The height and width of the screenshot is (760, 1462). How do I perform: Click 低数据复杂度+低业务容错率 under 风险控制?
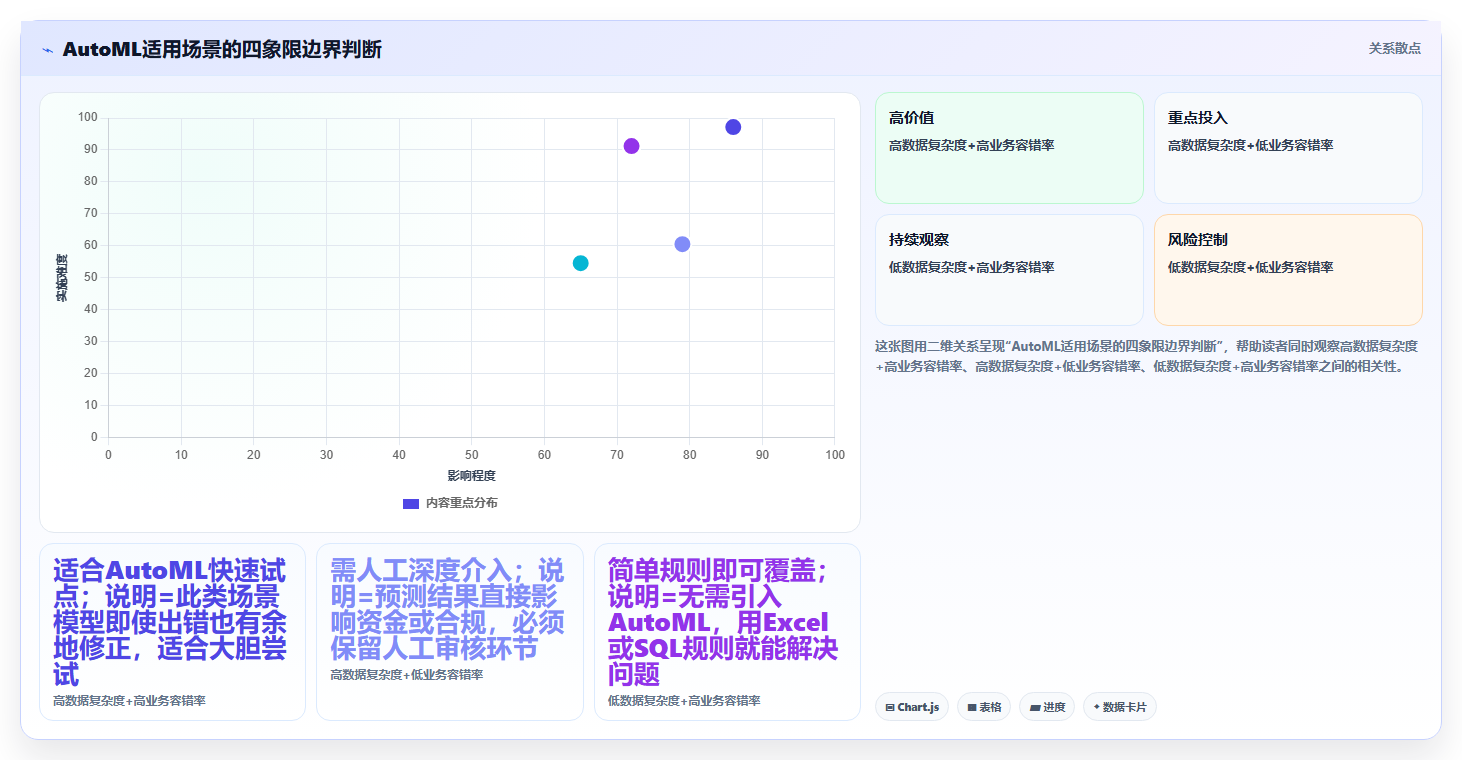click(x=1250, y=267)
